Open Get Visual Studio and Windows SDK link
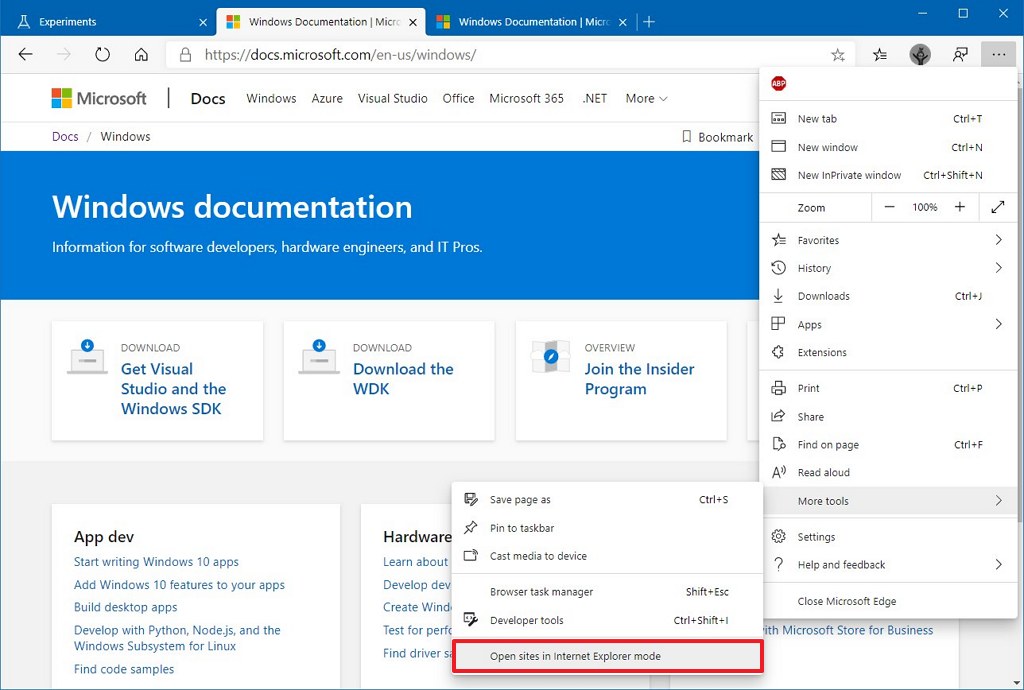The width and height of the screenshot is (1024, 690). pos(173,389)
